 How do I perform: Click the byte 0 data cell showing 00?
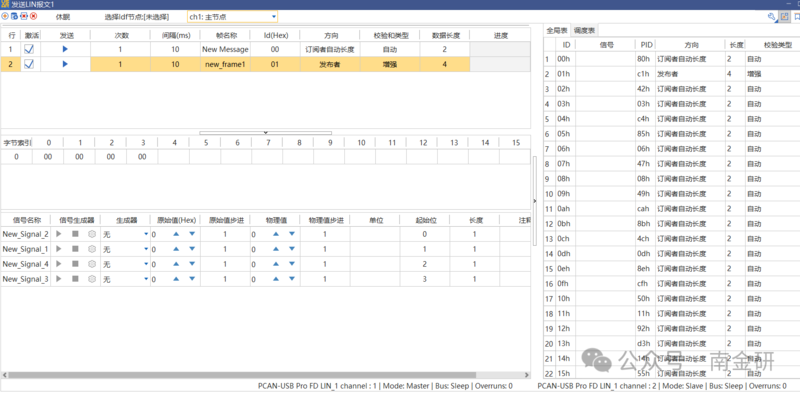[x=48, y=157]
